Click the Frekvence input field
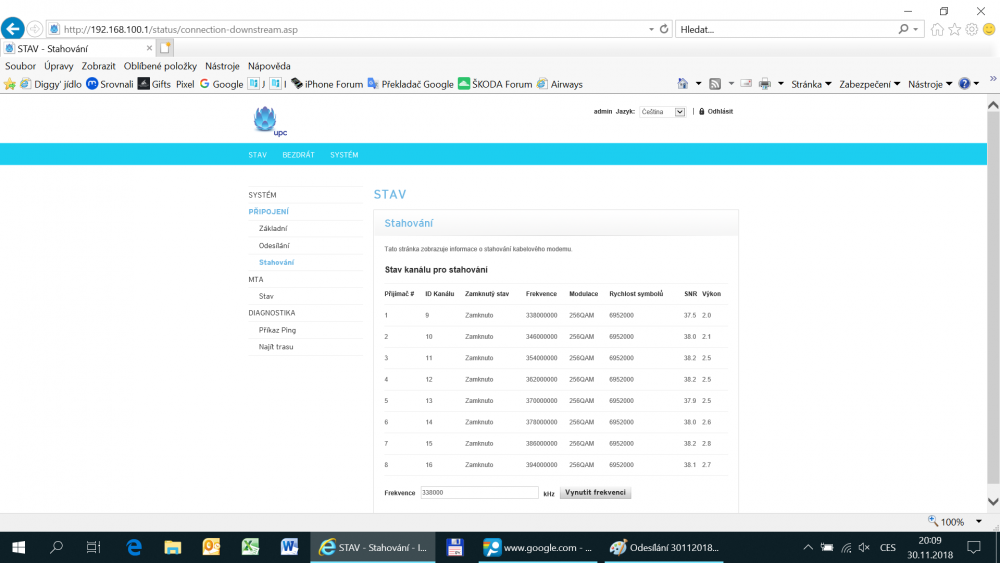This screenshot has height=563, width=1000. (x=478, y=493)
